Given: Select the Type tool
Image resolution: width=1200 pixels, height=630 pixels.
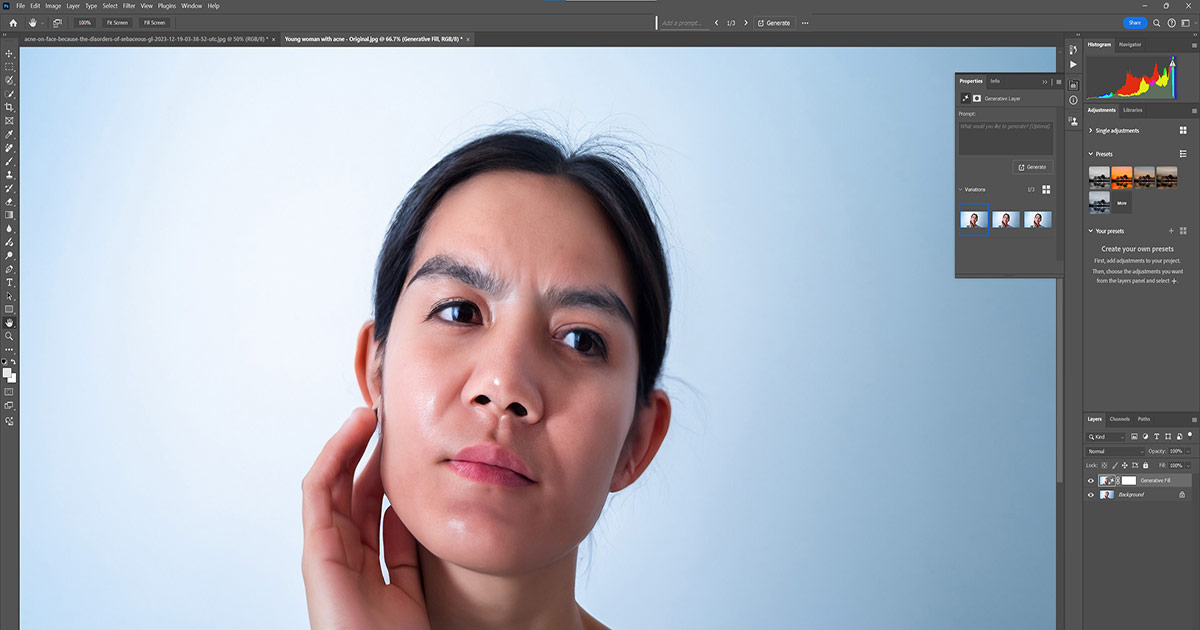Looking at the screenshot, I should point(8,283).
